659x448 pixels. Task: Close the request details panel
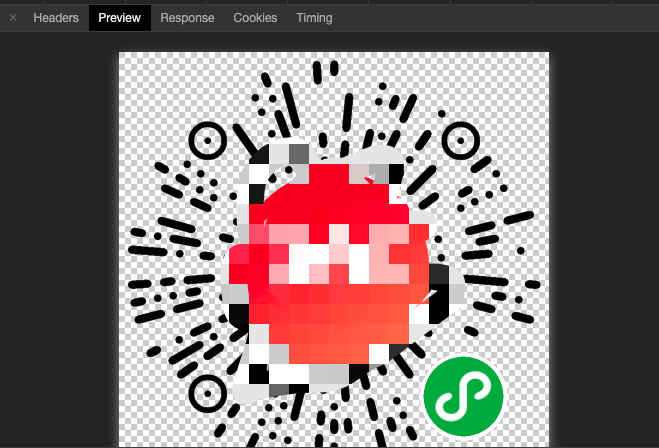pos(13,18)
